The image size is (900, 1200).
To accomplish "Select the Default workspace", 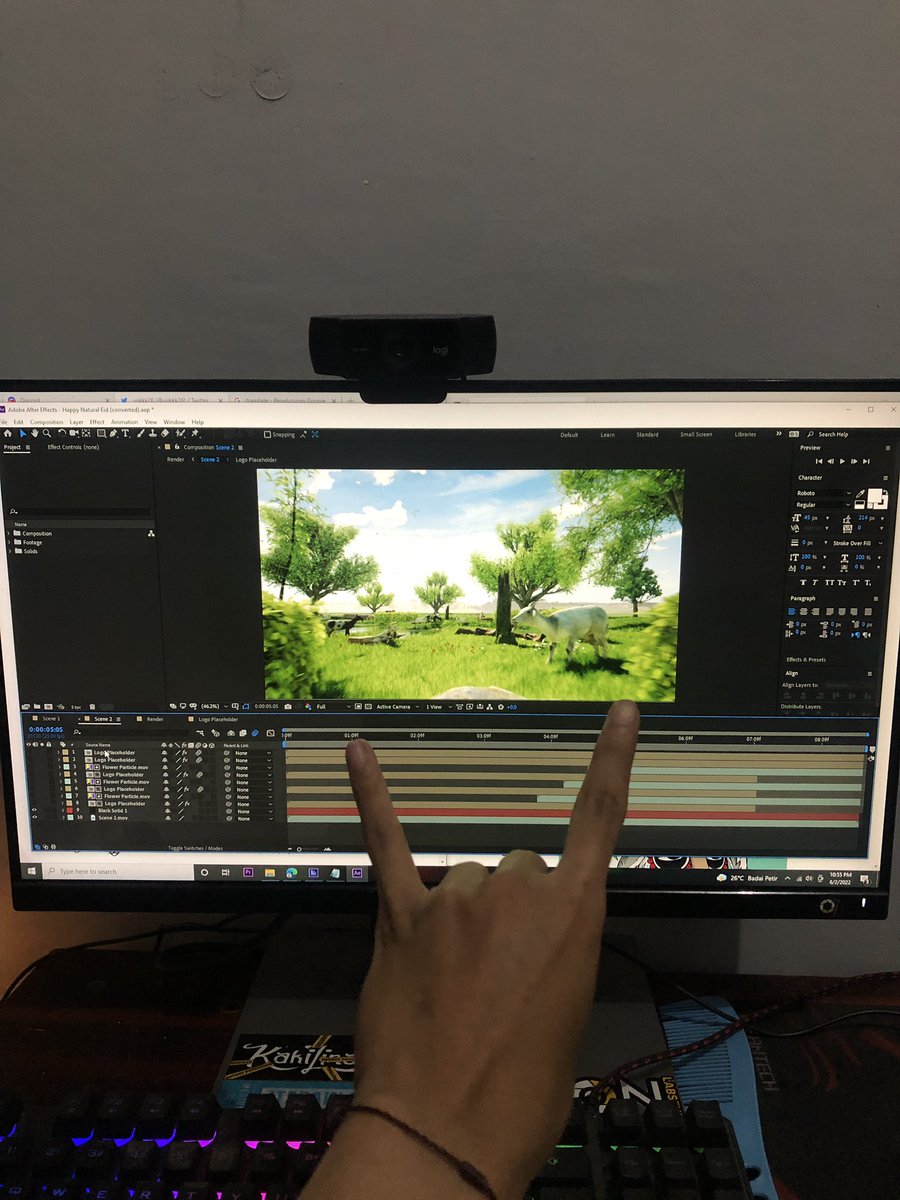I will (569, 435).
